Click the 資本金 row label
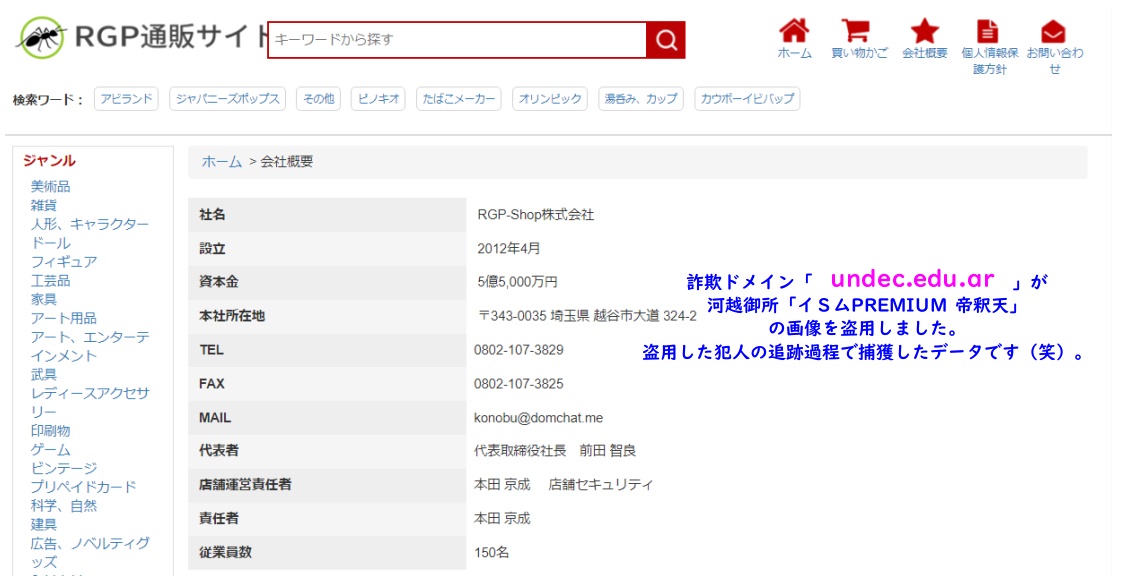The height and width of the screenshot is (582, 1123). (x=218, y=282)
